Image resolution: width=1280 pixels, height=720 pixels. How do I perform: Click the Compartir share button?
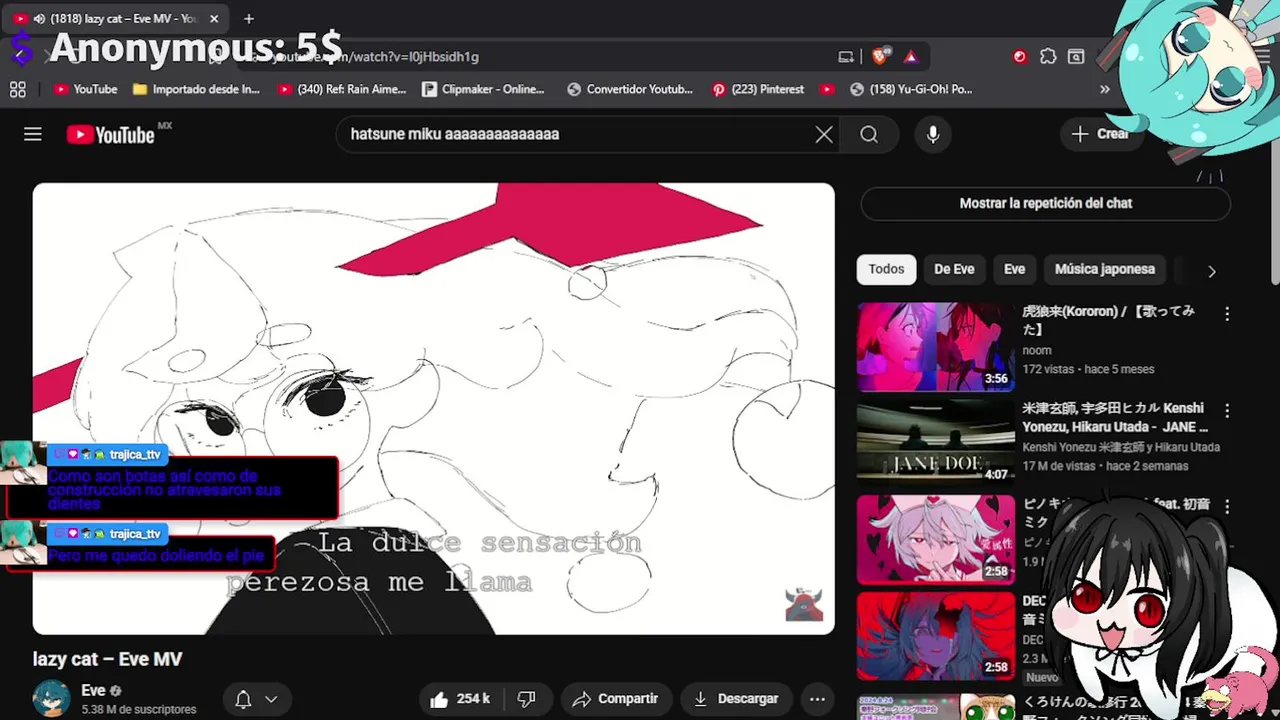pos(615,699)
